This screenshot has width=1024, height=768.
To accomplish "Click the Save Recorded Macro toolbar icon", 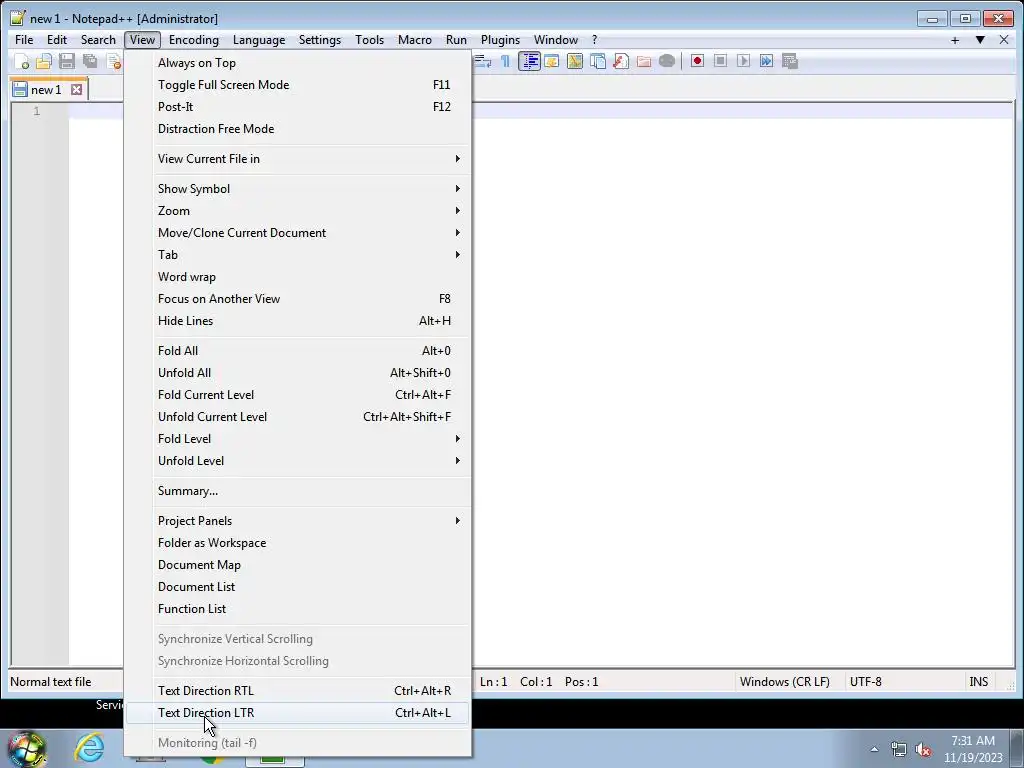I will tap(790, 61).
